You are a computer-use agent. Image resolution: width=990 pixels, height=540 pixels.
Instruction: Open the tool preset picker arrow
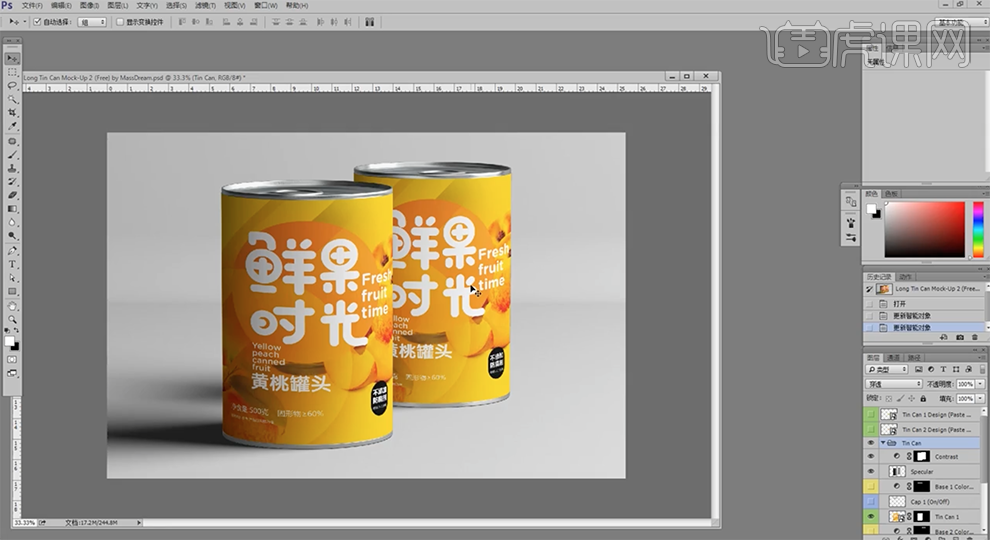click(25, 22)
